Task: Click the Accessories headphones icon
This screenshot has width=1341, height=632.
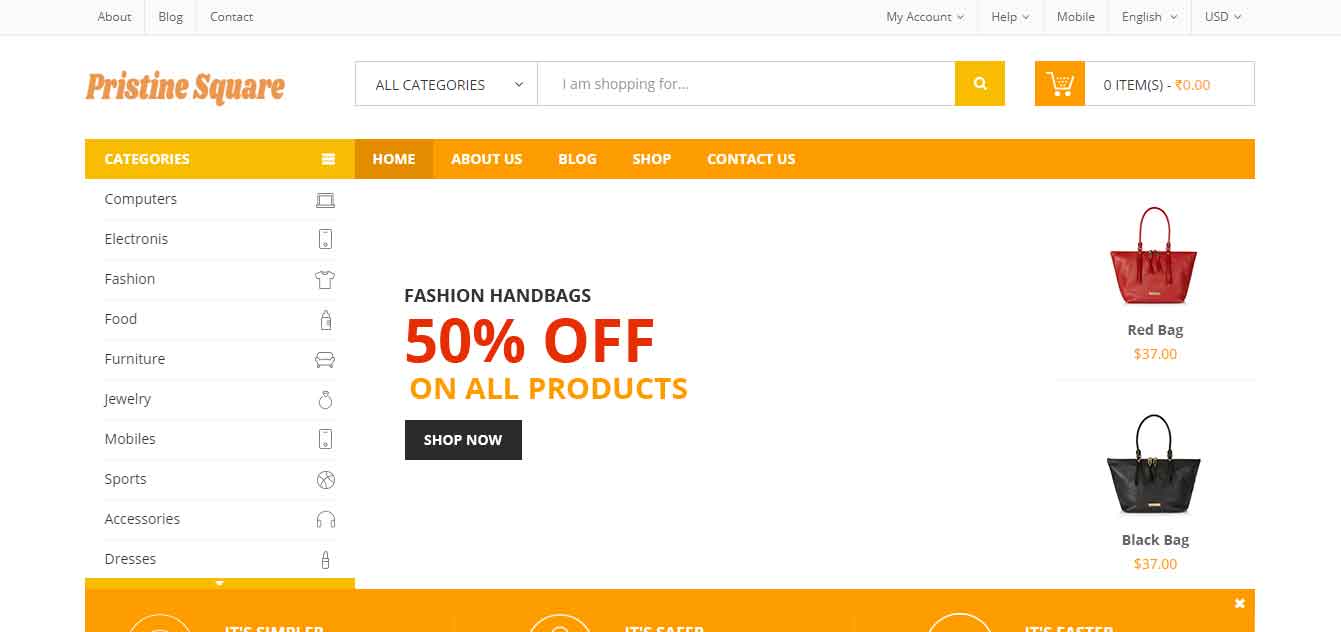Action: [325, 520]
